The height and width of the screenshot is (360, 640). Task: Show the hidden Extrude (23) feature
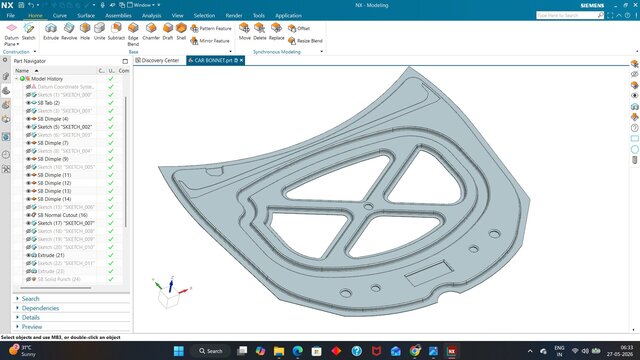(x=28, y=271)
